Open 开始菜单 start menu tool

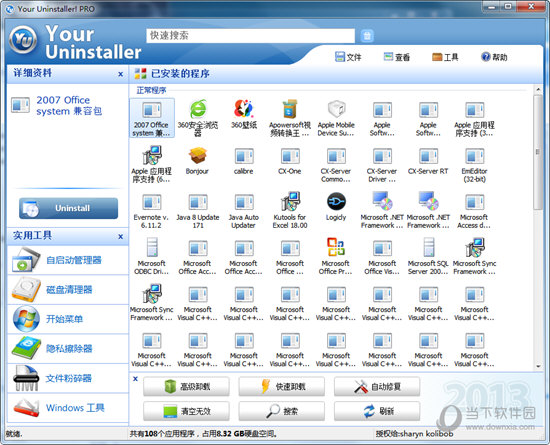click(68, 319)
